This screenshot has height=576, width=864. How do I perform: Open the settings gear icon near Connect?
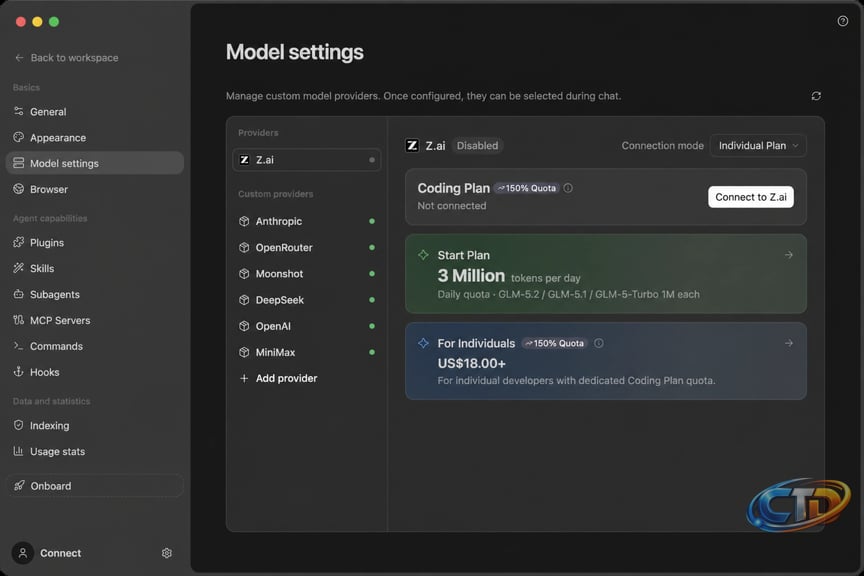click(167, 553)
